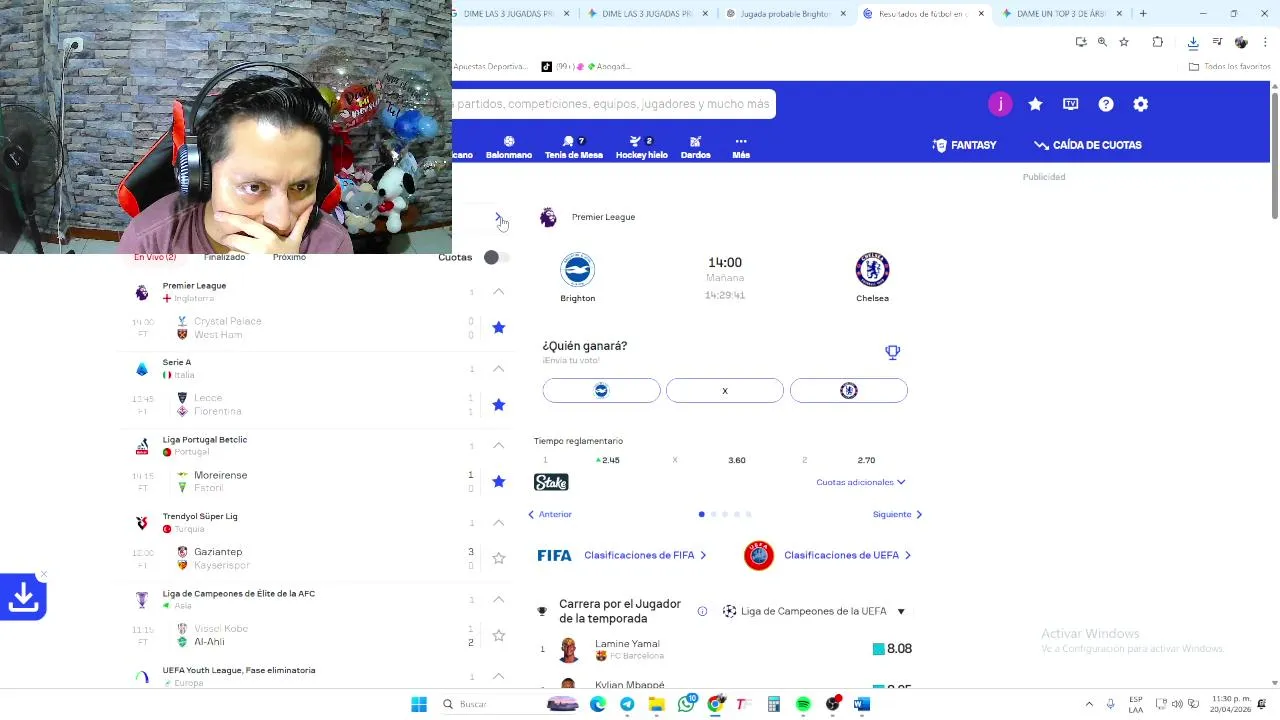
Task: Open the TV schedule icon in header
Action: pyautogui.click(x=1070, y=104)
